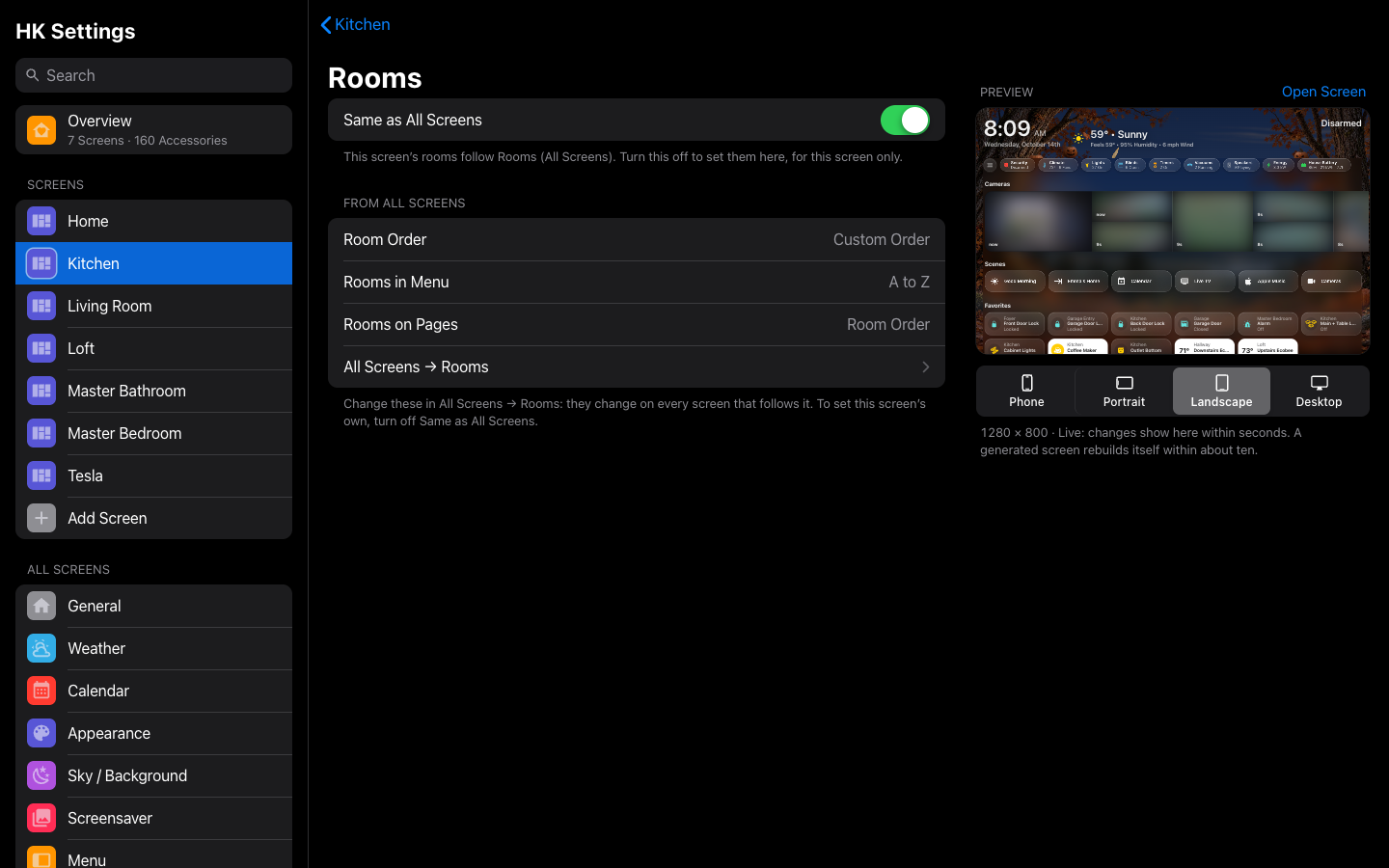Open the Appearance palette icon

tap(41, 733)
